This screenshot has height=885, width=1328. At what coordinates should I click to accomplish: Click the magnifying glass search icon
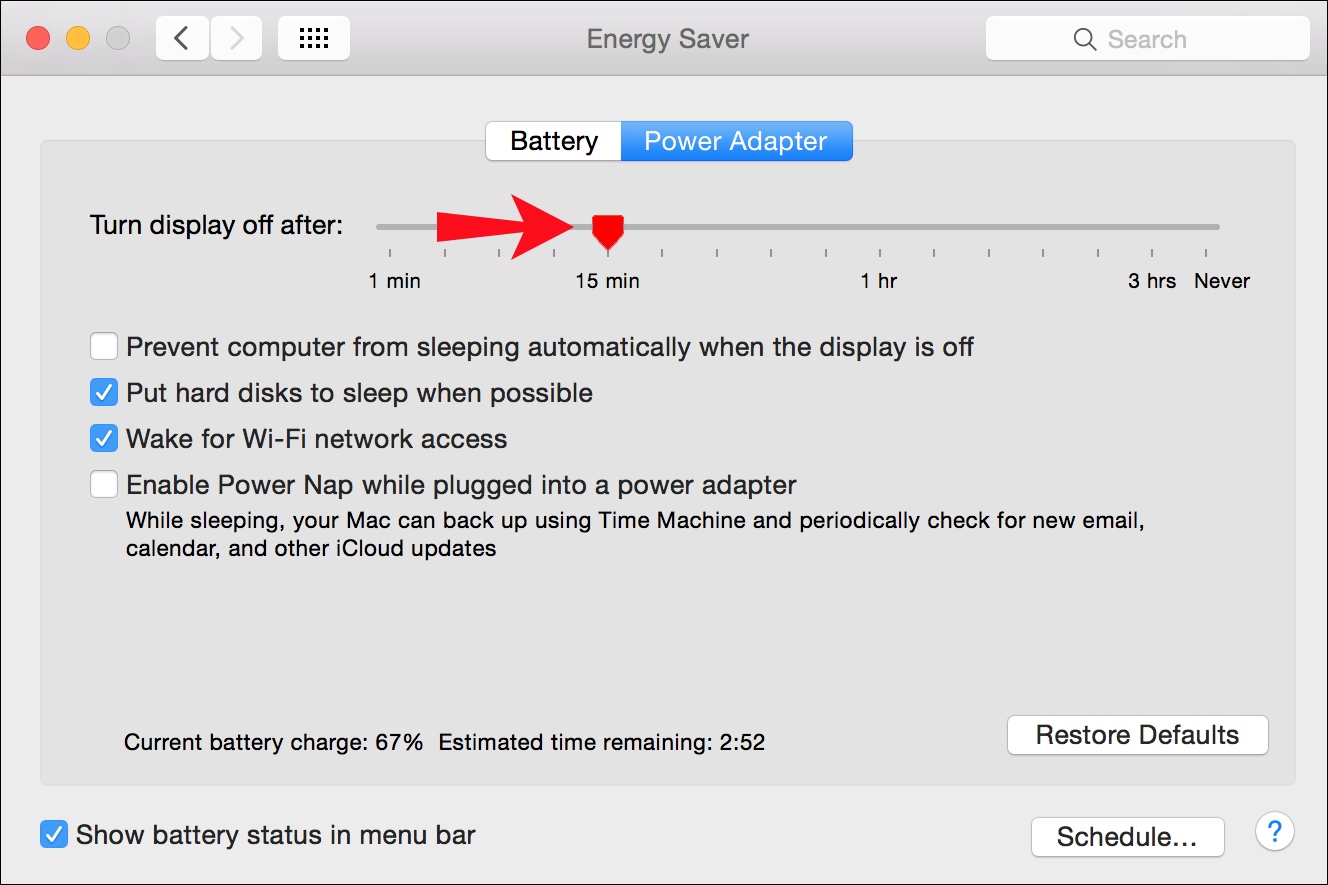pyautogui.click(x=1084, y=40)
